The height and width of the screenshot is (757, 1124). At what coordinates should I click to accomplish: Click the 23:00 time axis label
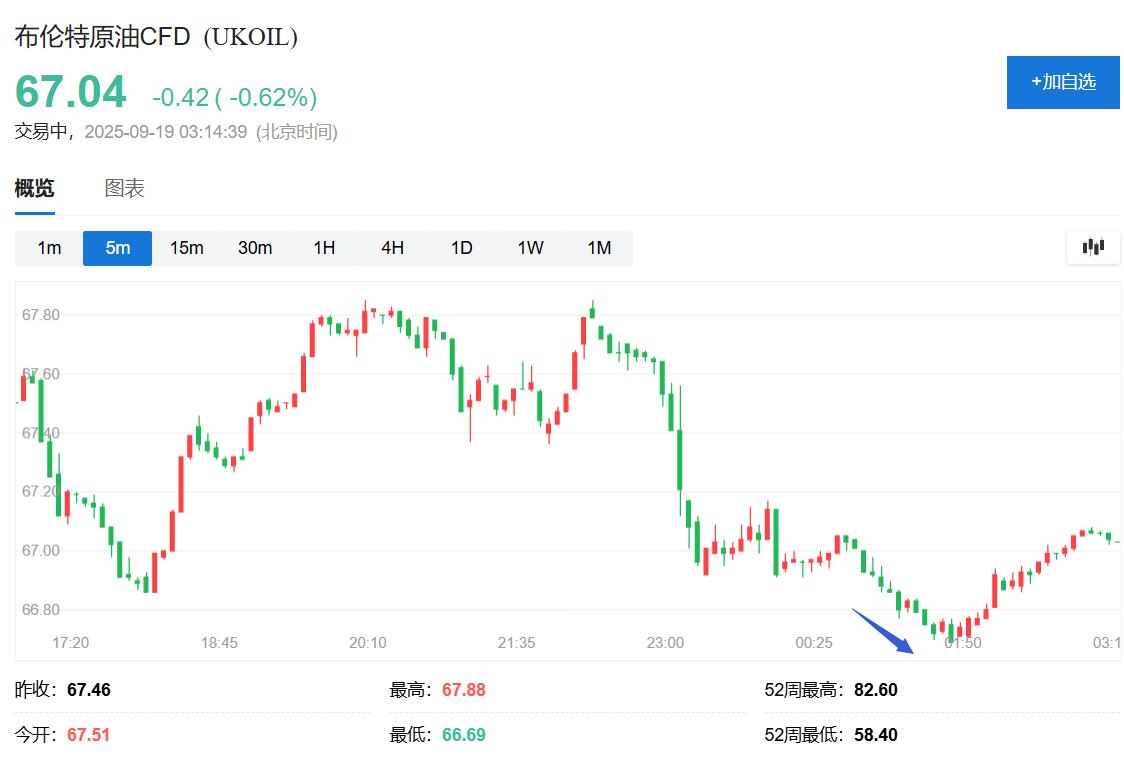(x=665, y=642)
